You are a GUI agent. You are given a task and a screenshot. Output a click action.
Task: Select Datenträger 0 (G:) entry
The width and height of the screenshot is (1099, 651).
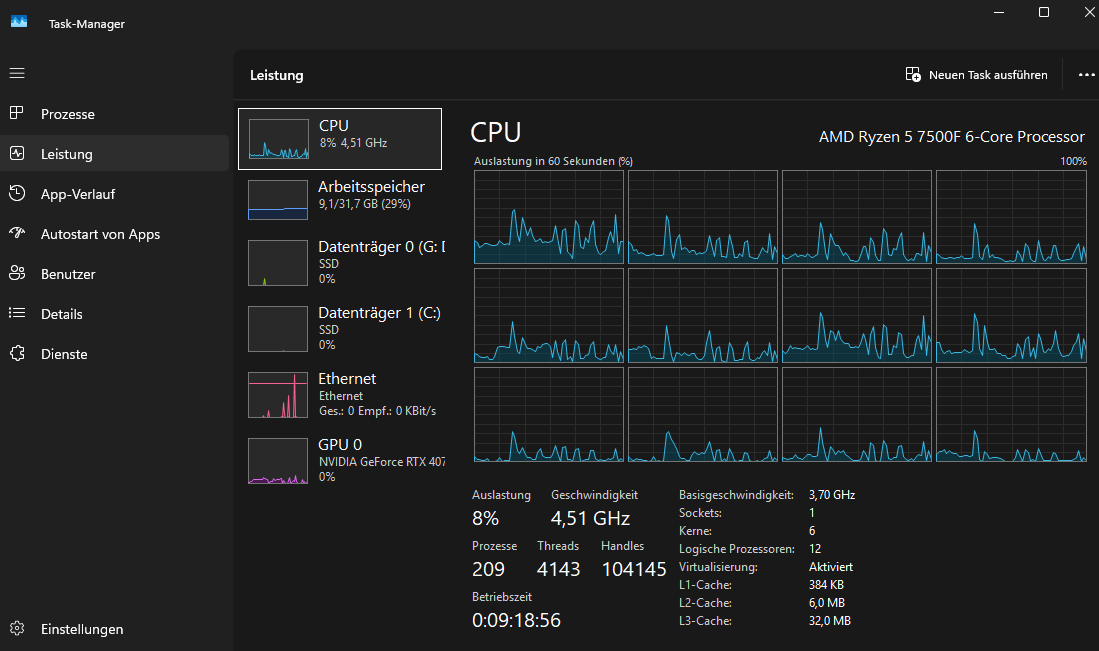point(340,262)
